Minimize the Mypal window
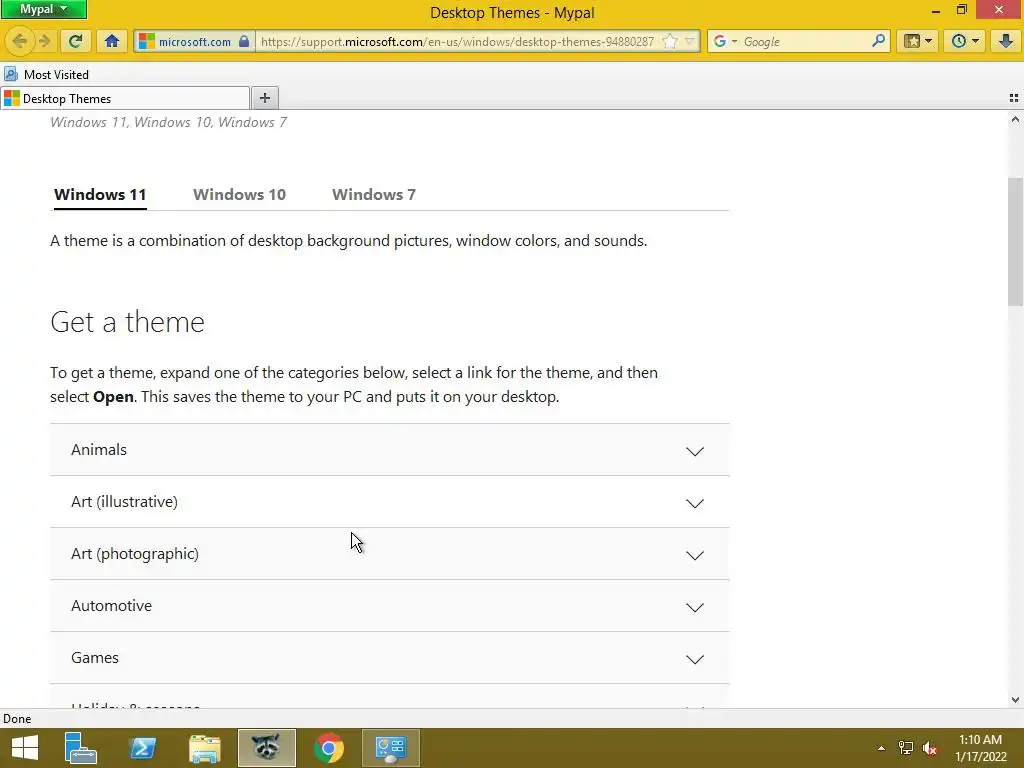This screenshot has width=1024, height=768. pyautogui.click(x=935, y=10)
